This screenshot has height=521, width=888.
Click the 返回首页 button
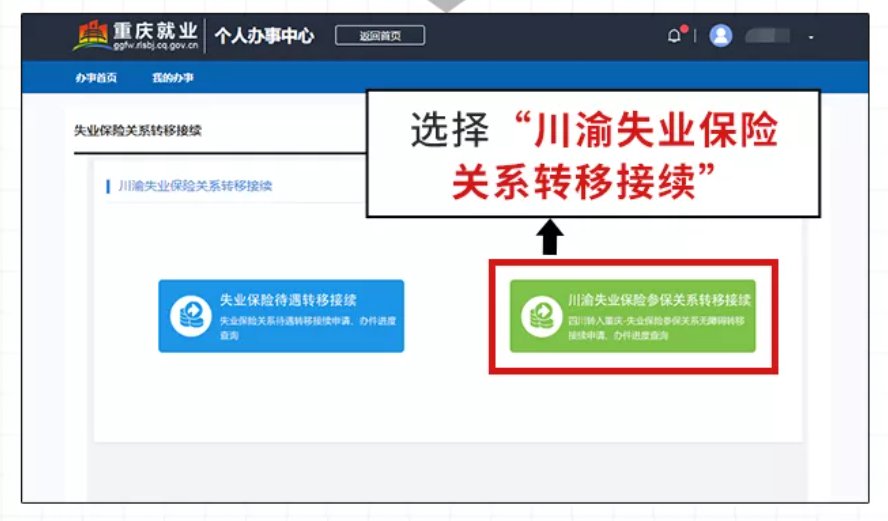click(x=380, y=36)
